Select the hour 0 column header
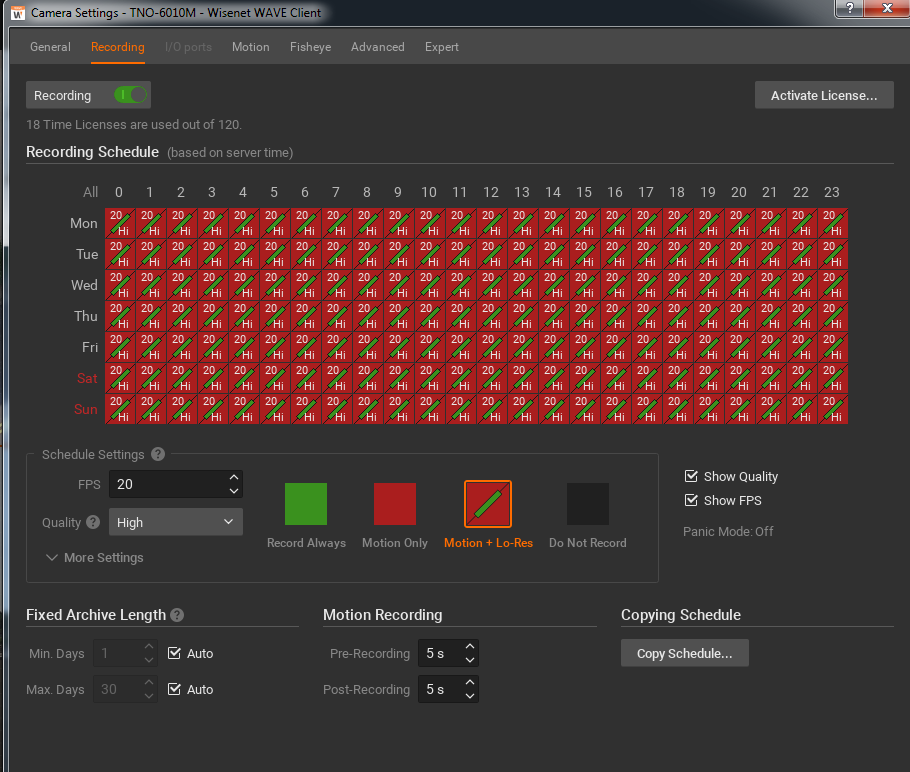The image size is (910, 772). (x=119, y=192)
